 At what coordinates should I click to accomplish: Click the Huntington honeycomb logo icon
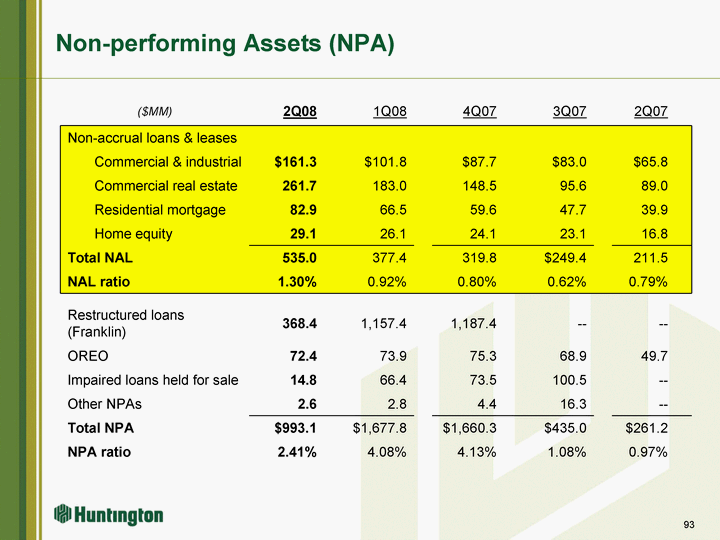tap(63, 515)
